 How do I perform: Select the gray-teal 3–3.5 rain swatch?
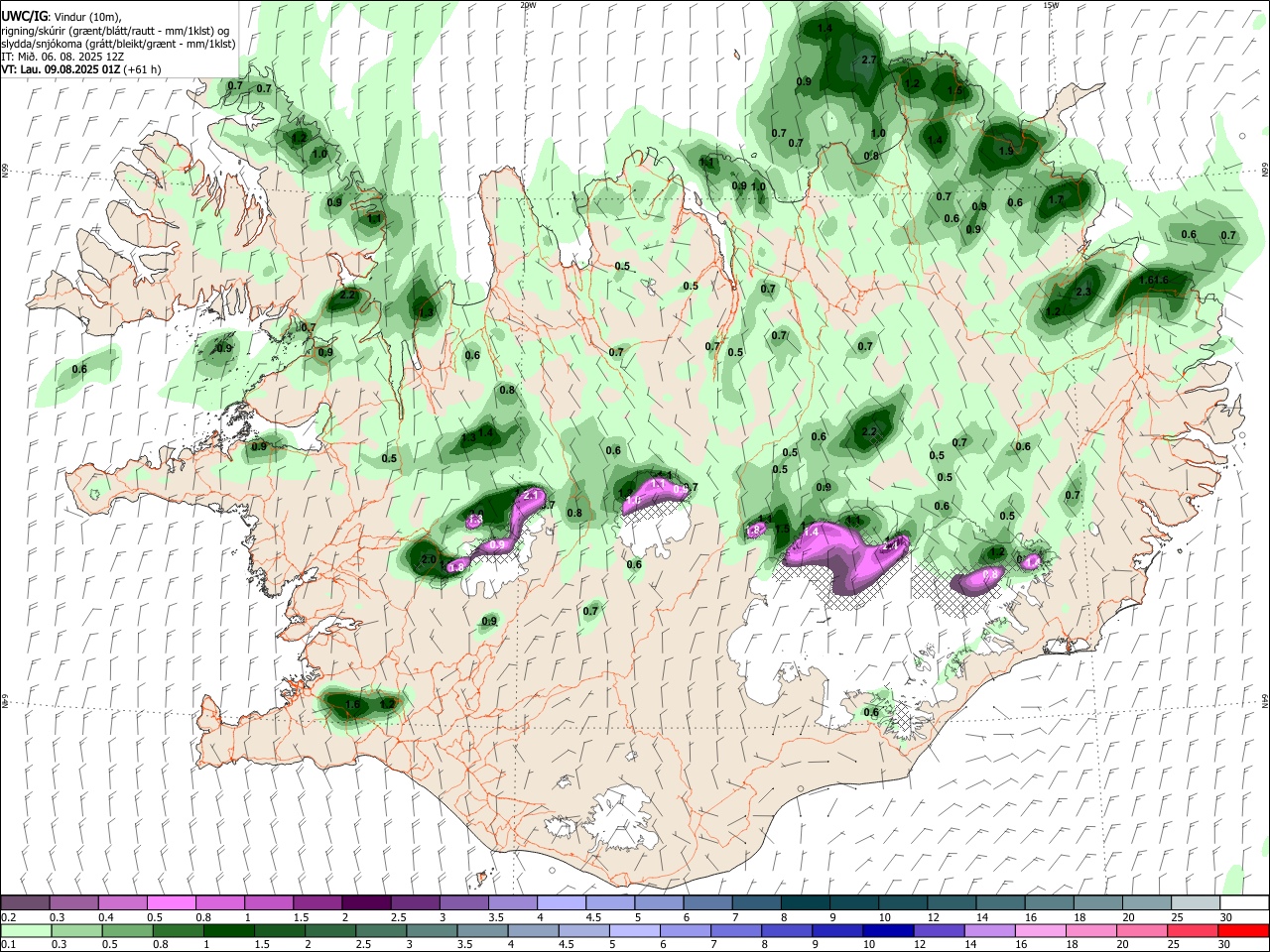(432, 930)
